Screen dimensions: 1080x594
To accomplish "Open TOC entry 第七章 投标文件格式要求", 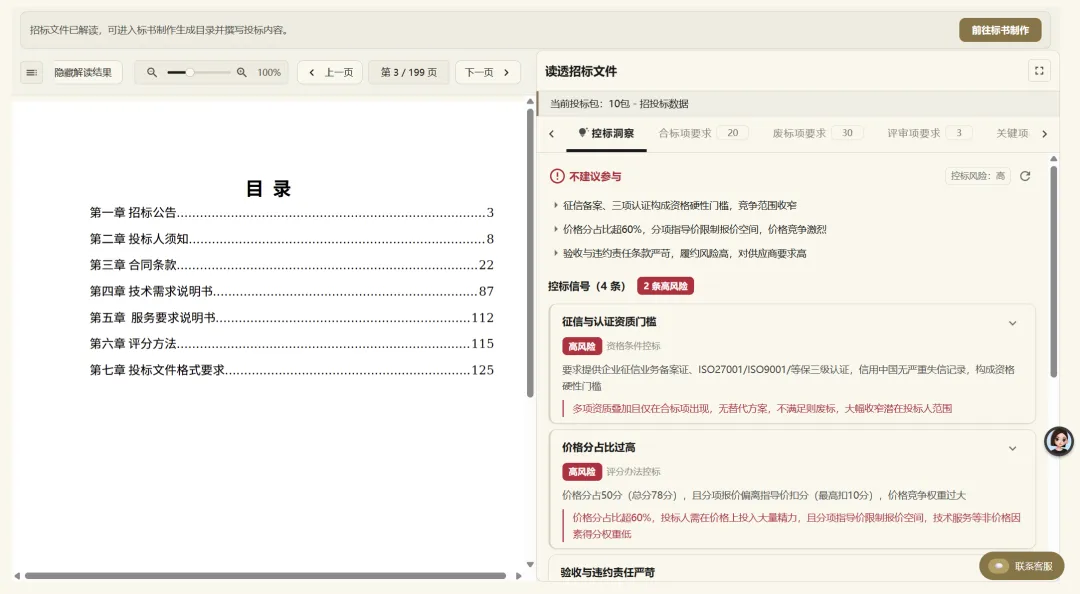I will (291, 369).
